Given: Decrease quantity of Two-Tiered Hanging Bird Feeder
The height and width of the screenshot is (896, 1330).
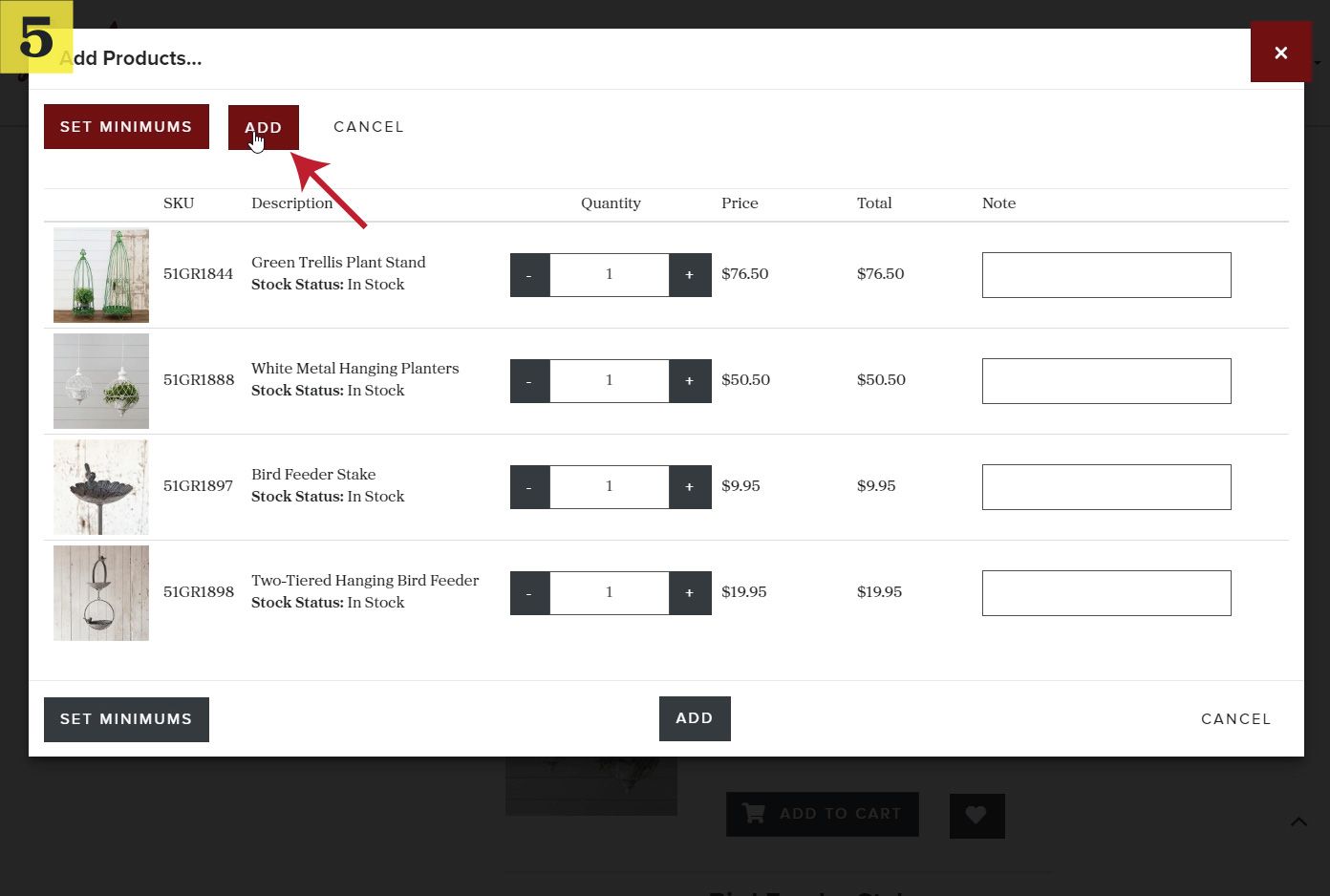Looking at the screenshot, I should pos(529,593).
